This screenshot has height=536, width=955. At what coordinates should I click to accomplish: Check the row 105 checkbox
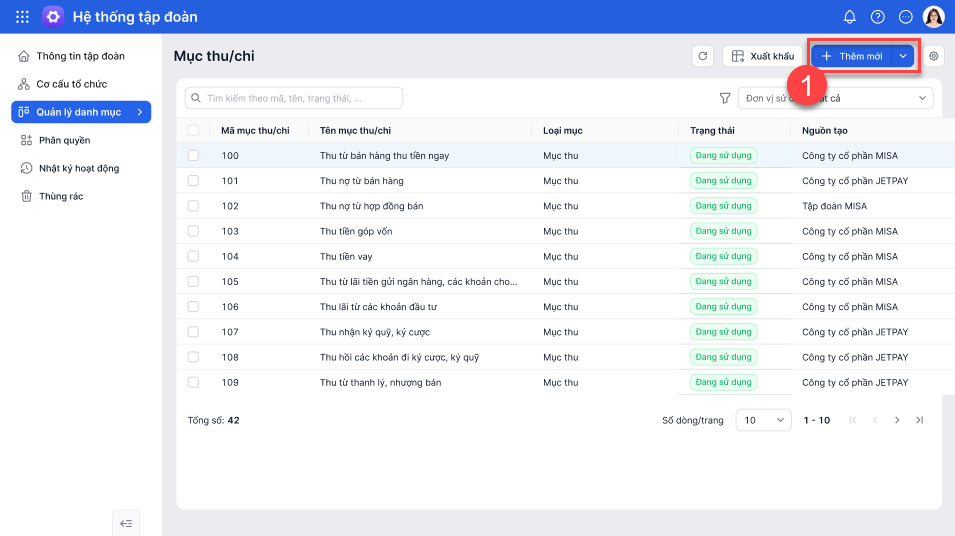pos(193,281)
